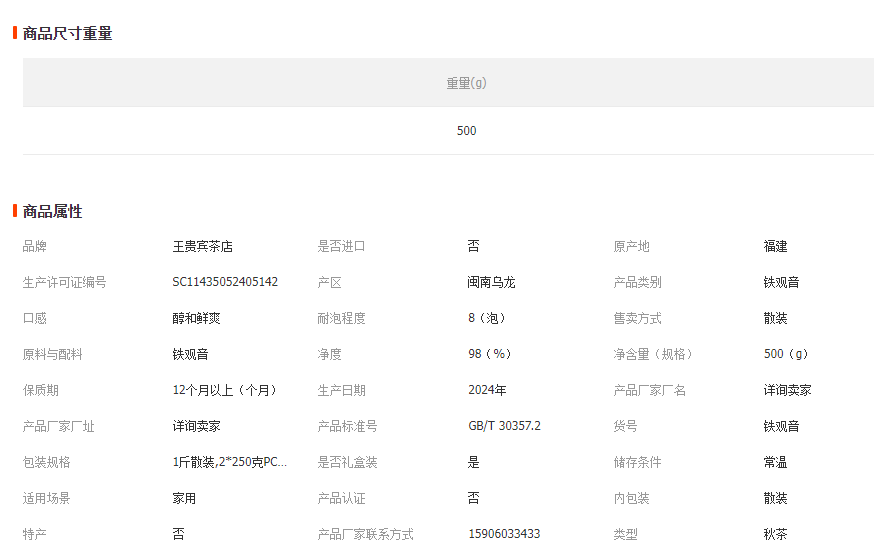
Task: Click storage condition value 常温
Action: 775,462
